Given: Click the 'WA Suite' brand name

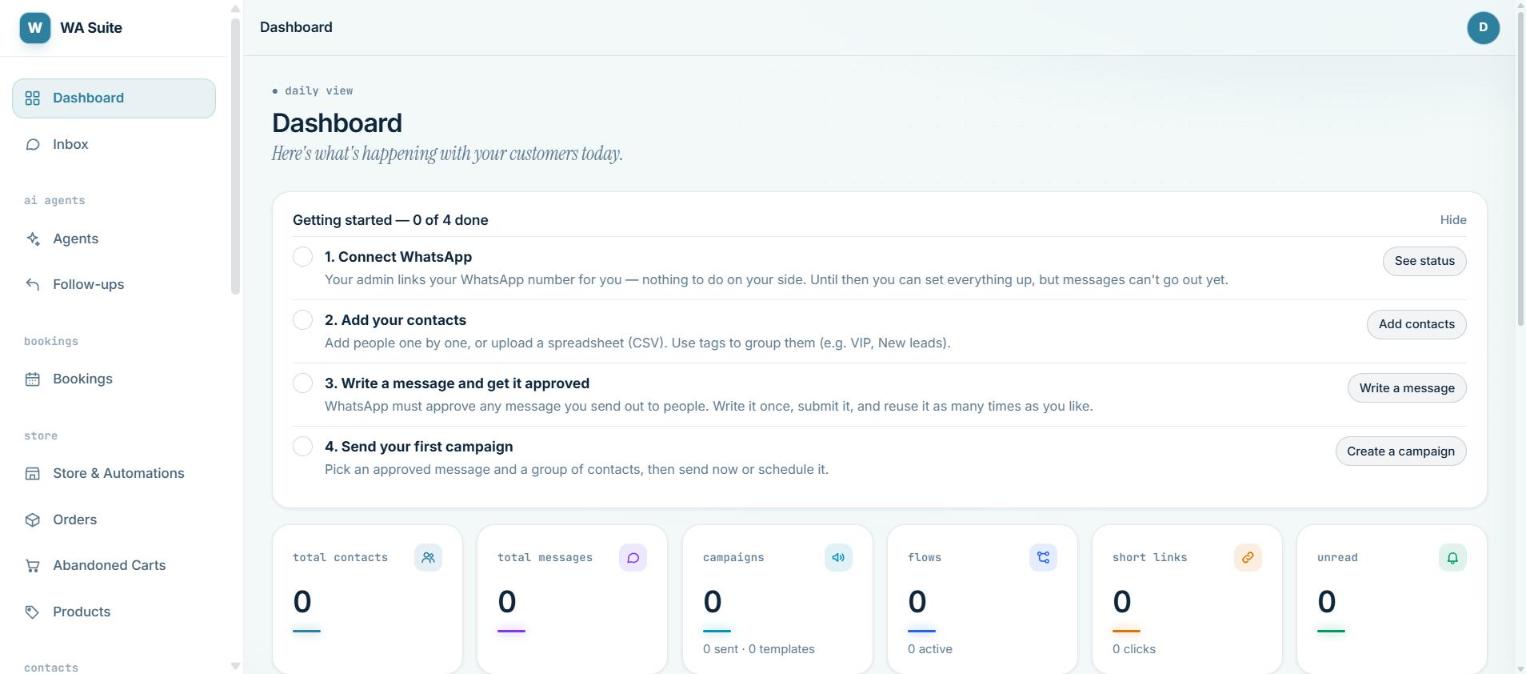Looking at the screenshot, I should [x=91, y=28].
